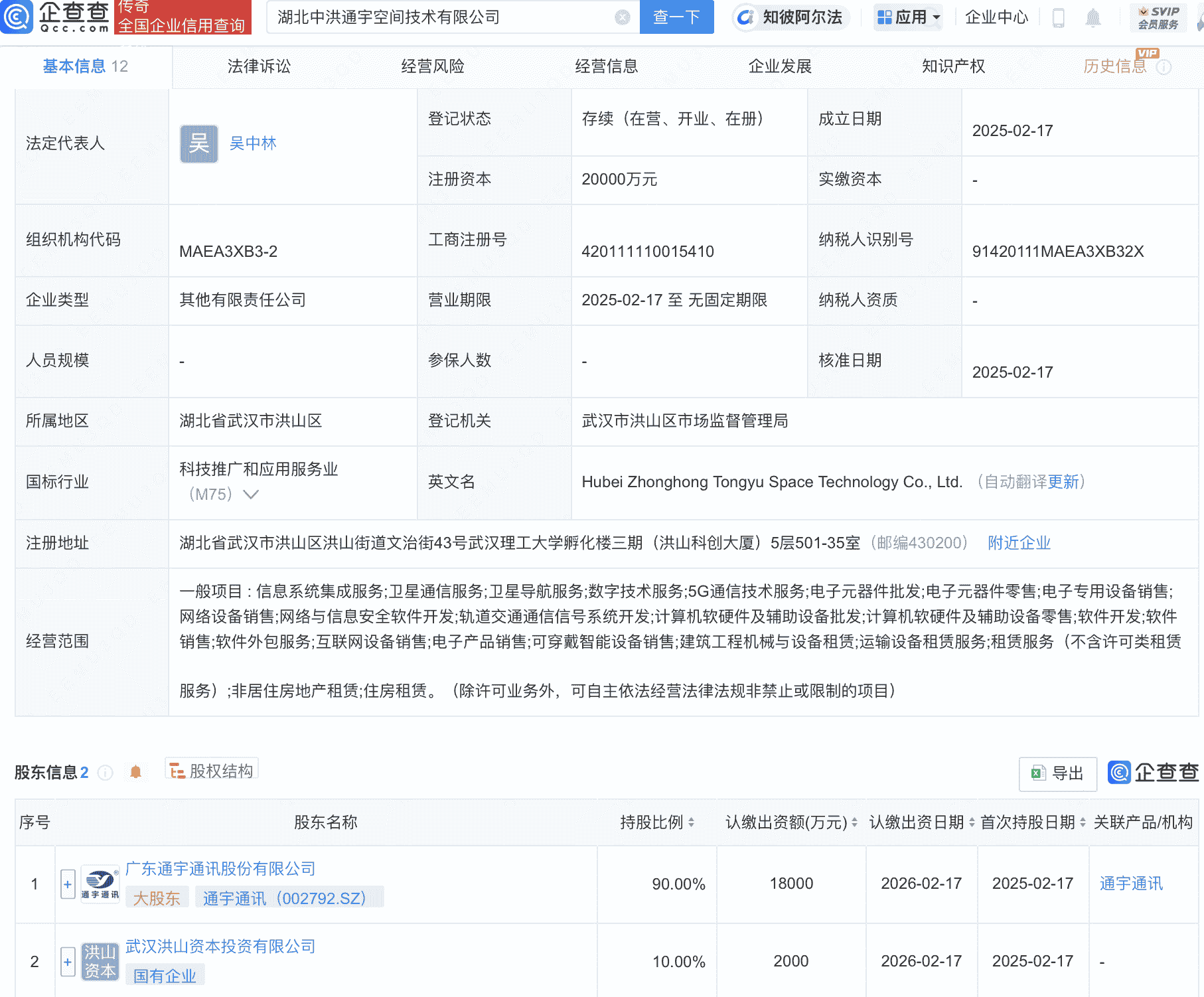Screen dimensions: 1204x997
Task: Open the 应用 dropdown menu
Action: click(908, 17)
